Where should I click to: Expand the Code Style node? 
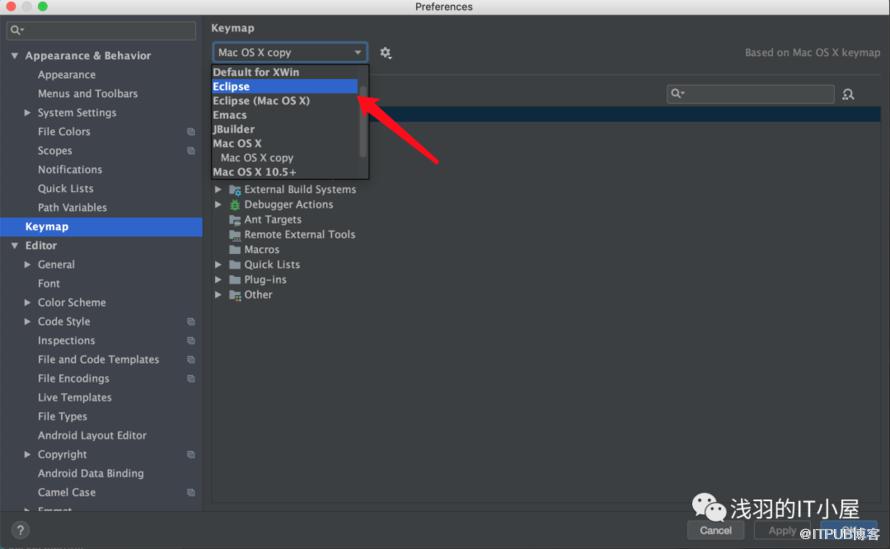point(27,321)
